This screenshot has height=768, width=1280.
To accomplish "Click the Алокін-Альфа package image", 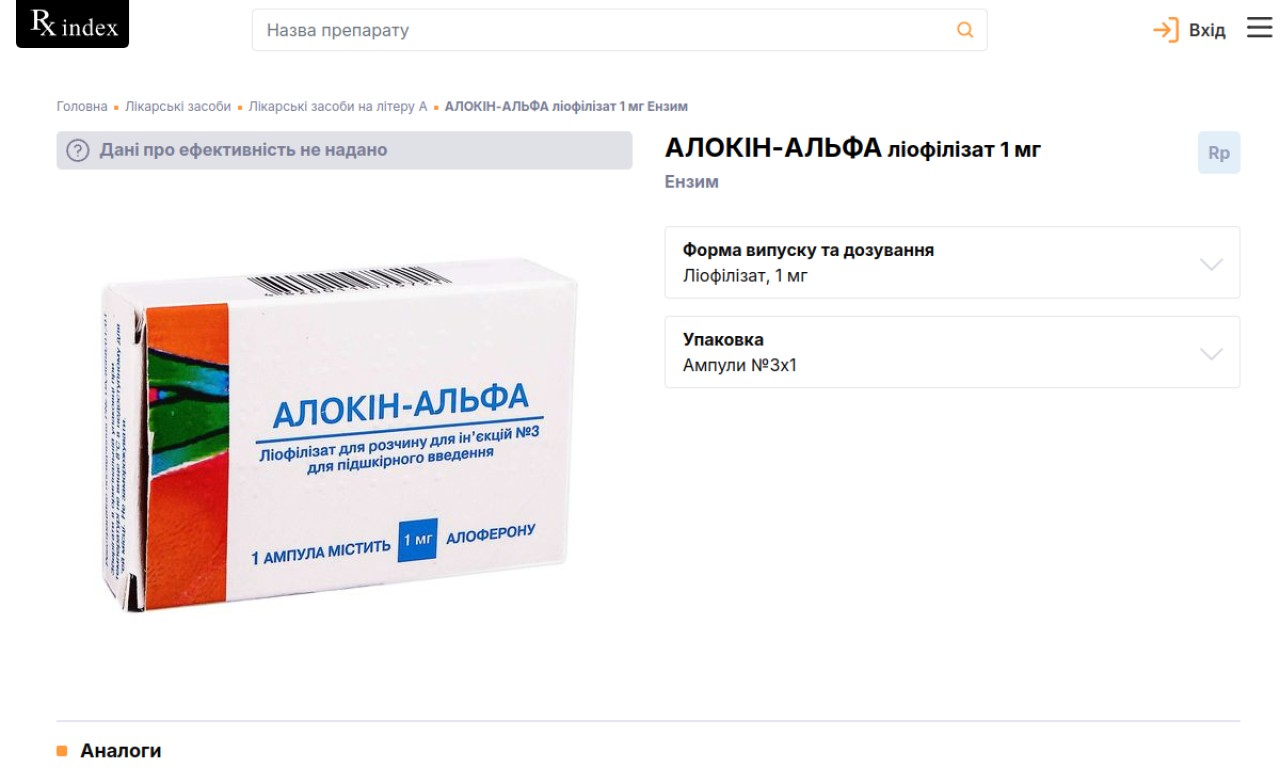I will (x=340, y=432).
